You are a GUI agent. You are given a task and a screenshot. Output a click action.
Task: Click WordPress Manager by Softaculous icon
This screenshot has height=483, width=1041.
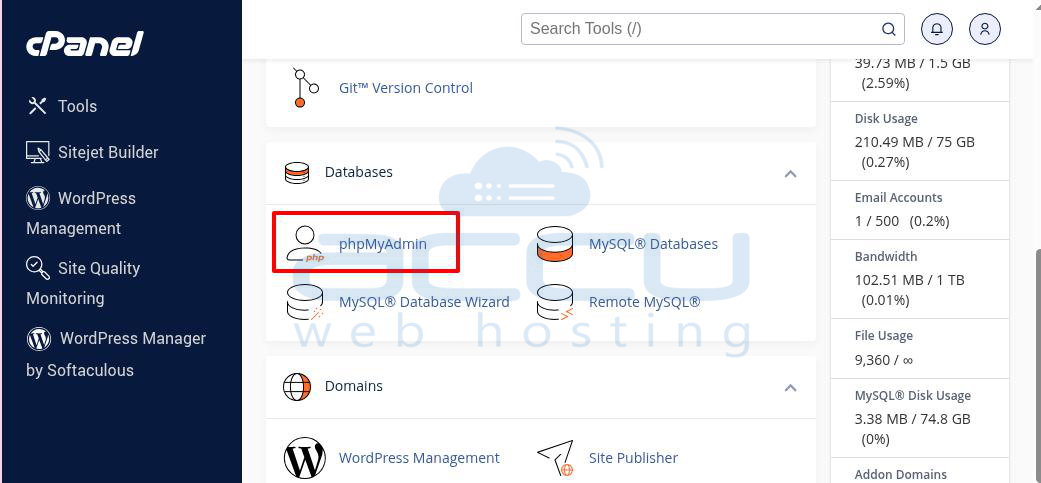[x=39, y=339]
